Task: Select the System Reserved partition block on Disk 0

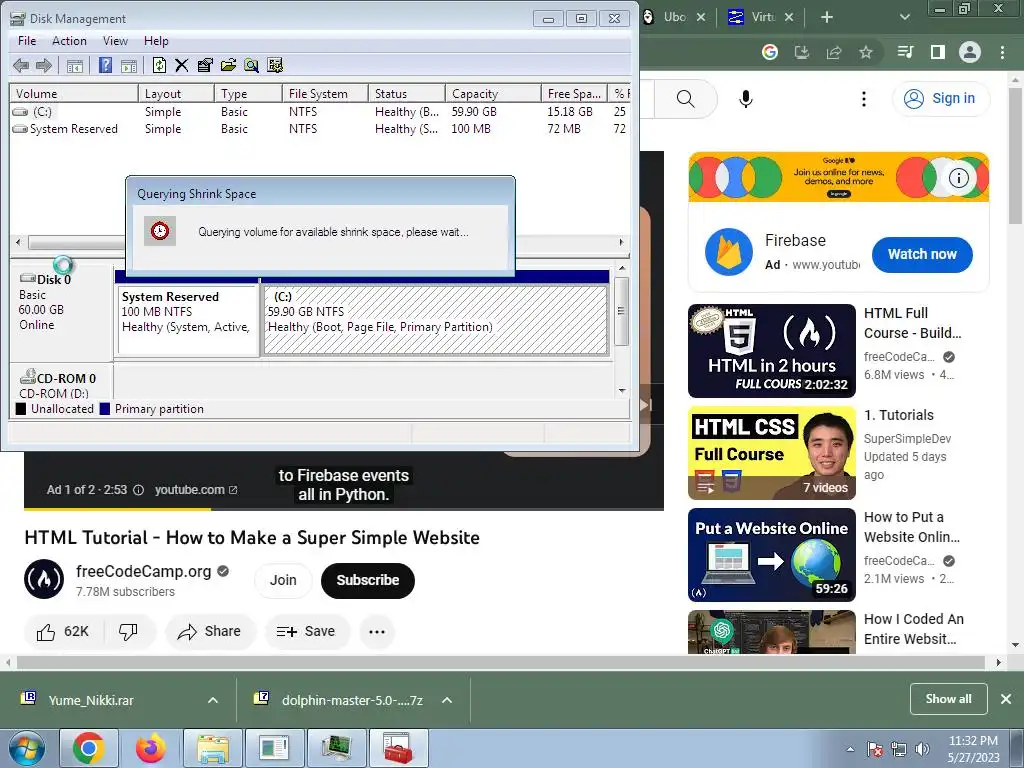Action: coord(187,319)
